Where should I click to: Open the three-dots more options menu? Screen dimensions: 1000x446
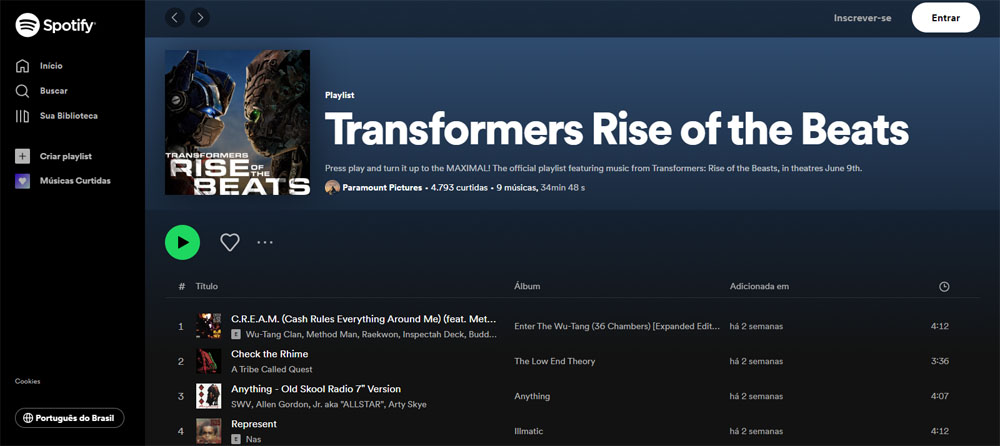265,242
